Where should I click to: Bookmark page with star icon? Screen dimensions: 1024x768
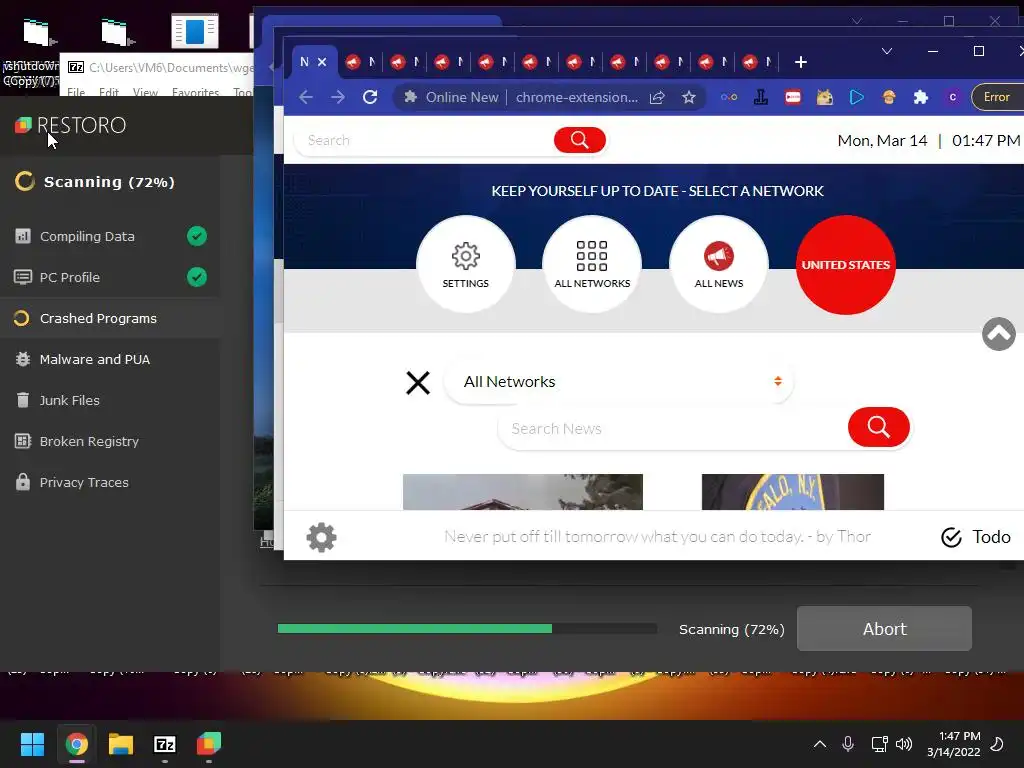click(689, 97)
